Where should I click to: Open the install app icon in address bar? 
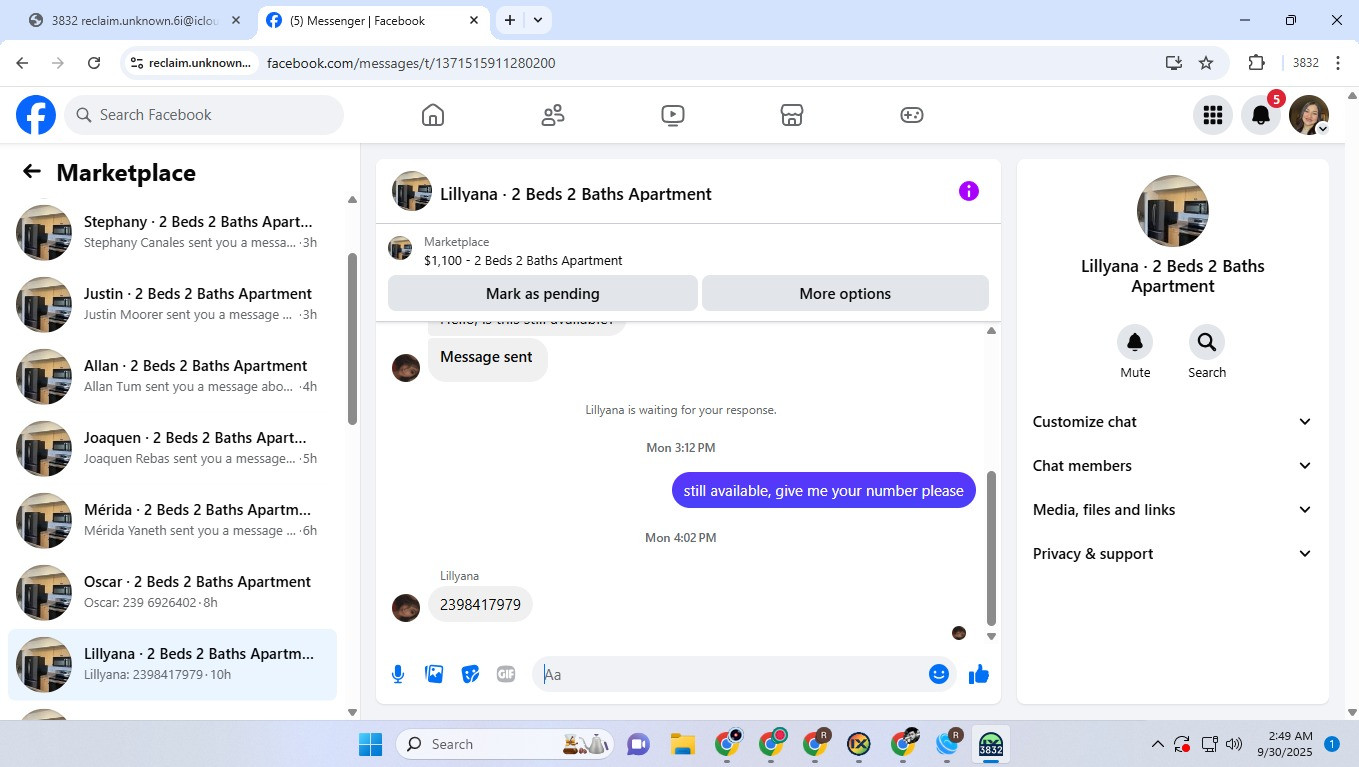pos(1174,63)
